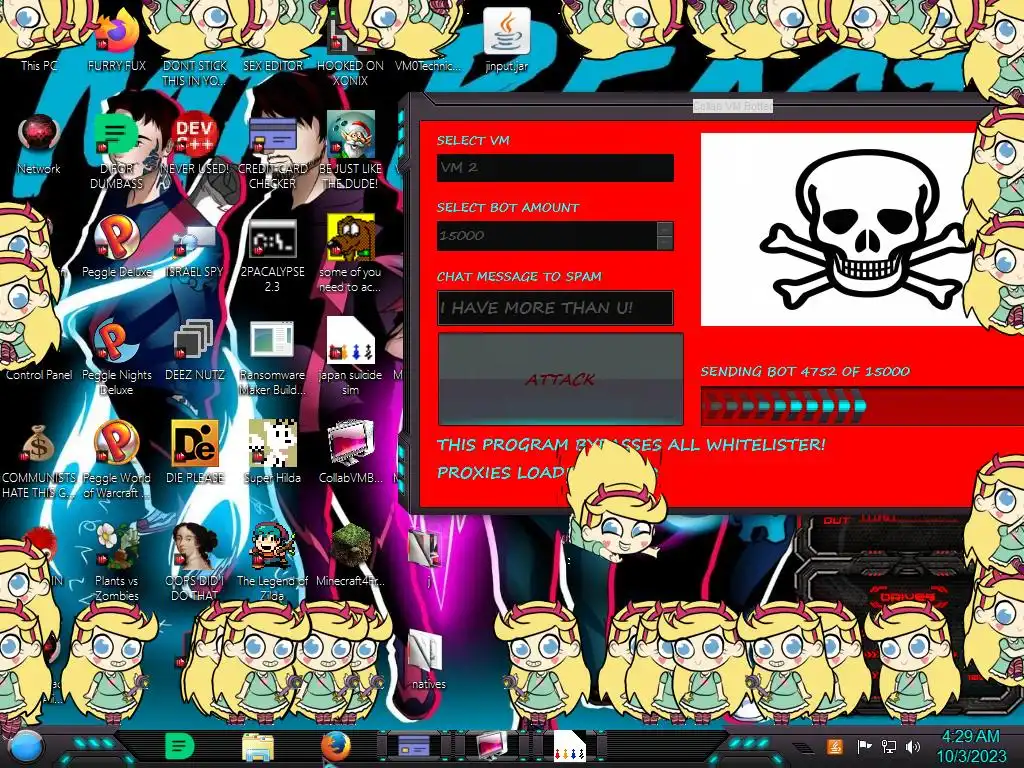Open the SEX EDITOR desktop shortcut
The height and width of the screenshot is (768, 1024).
tap(272, 65)
